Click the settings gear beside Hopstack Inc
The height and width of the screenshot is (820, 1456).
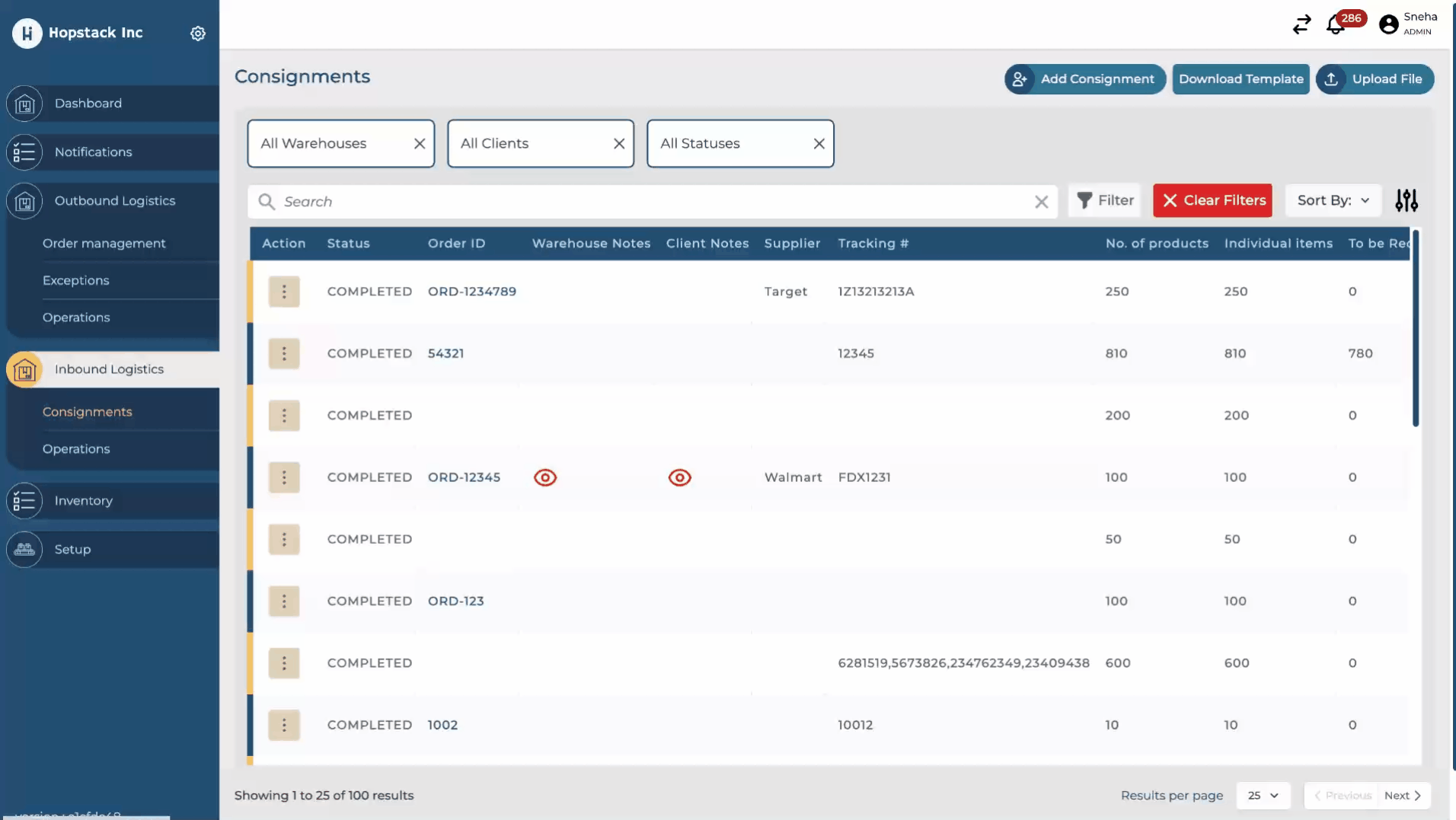(x=197, y=34)
